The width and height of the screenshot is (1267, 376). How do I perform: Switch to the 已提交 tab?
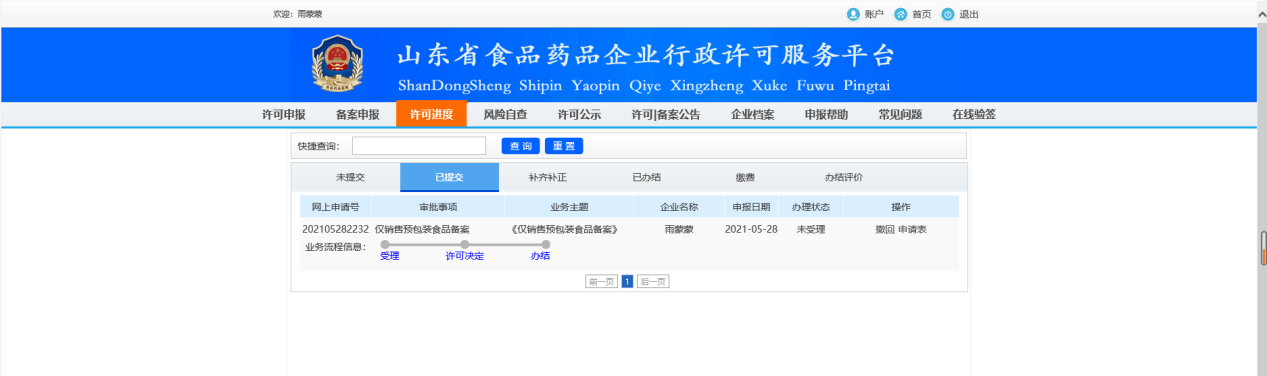click(x=449, y=177)
